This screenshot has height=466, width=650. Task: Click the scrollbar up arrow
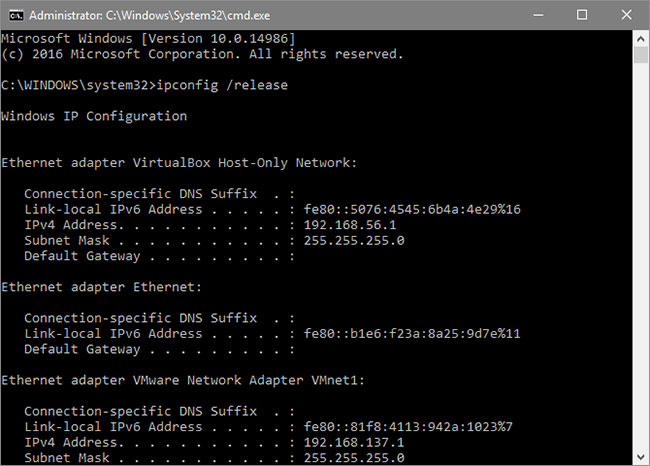tap(641, 38)
